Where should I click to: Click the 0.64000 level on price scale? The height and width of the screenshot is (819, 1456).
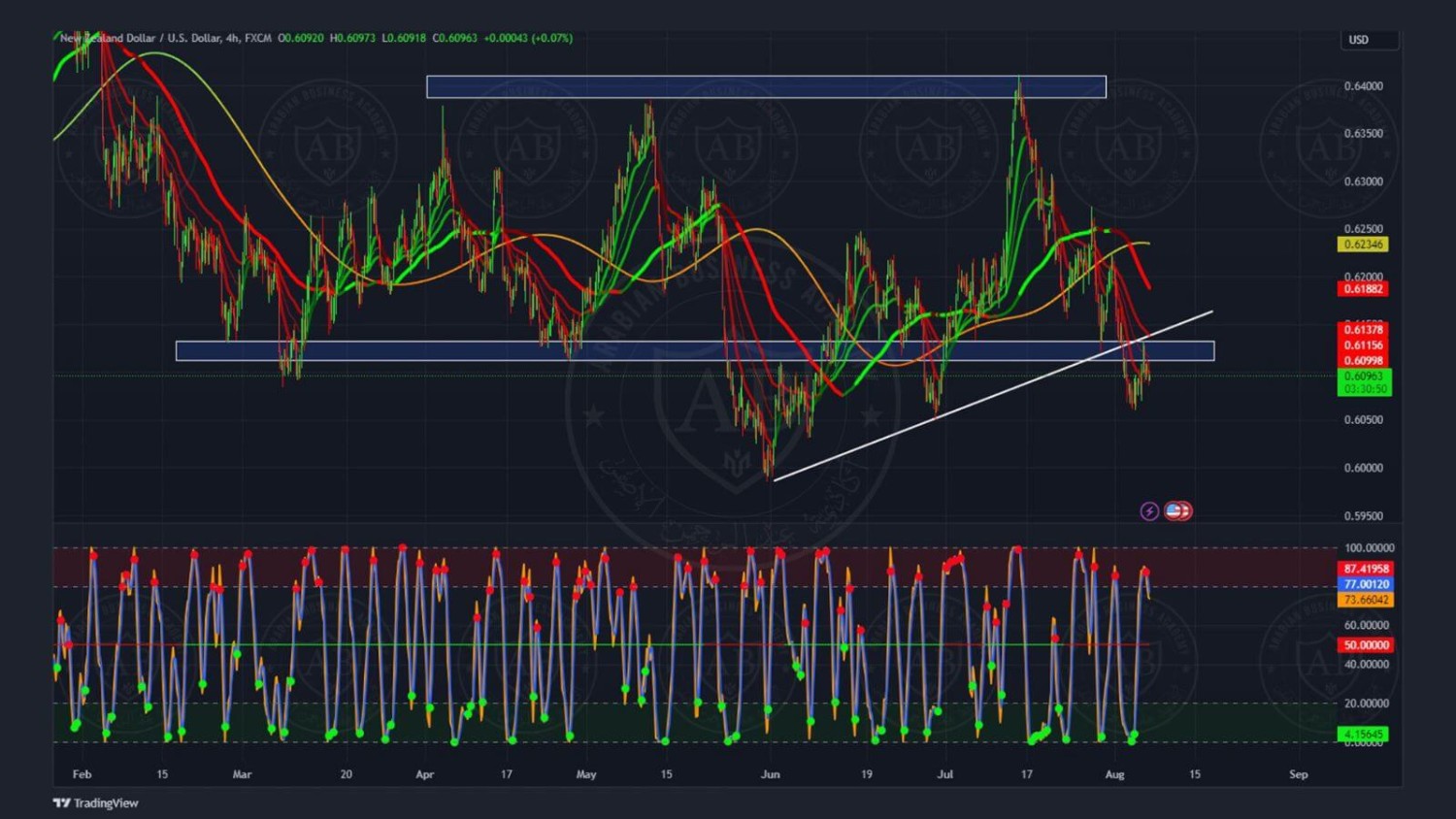pos(1363,86)
